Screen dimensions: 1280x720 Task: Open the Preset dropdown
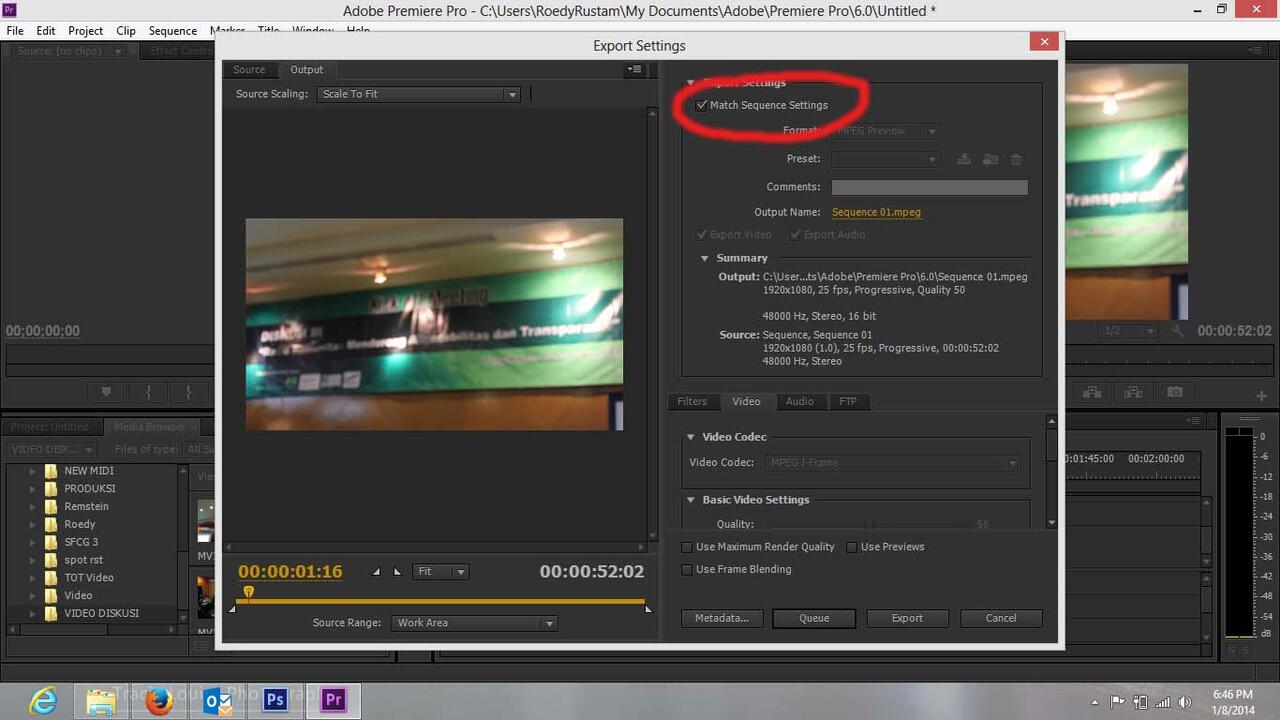885,159
